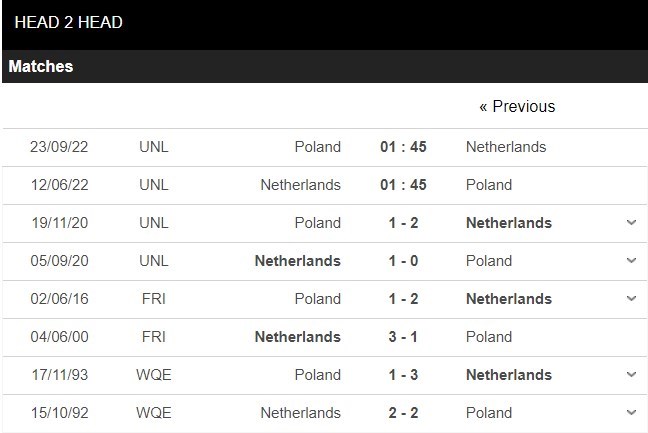Click the WQE label on 17/11/93 row
Image resolution: width=648 pixels, height=433 pixels.
[x=154, y=375]
